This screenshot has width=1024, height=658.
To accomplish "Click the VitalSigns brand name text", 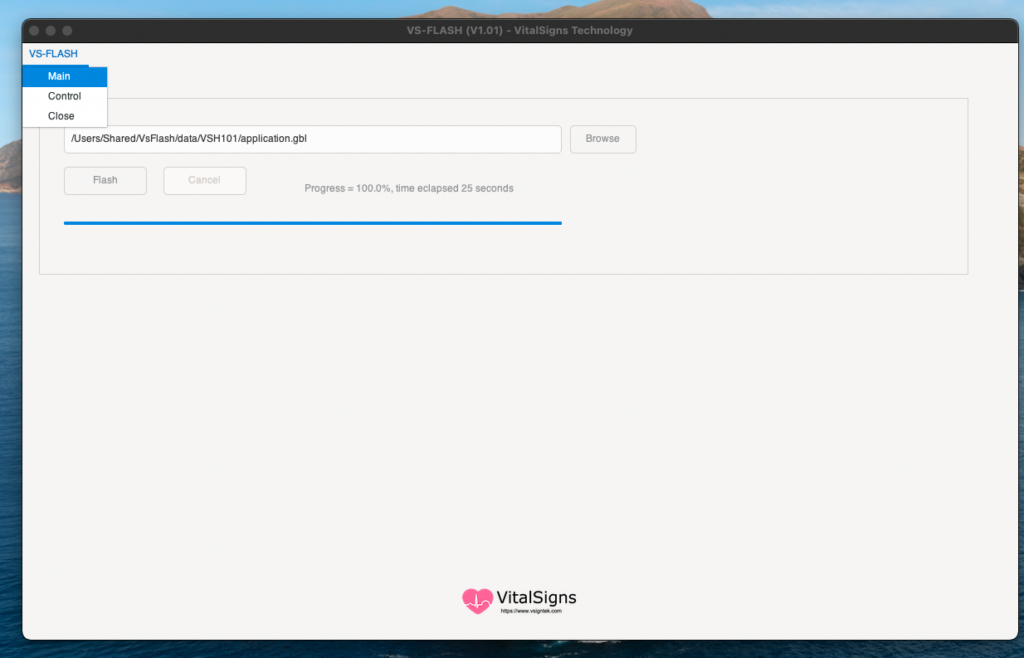I will pyautogui.click(x=536, y=597).
